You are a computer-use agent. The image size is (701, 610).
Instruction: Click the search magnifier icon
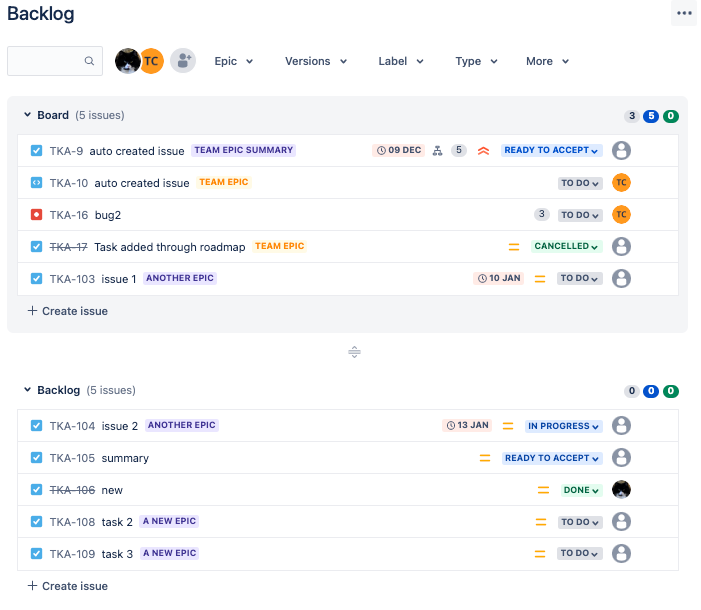click(89, 61)
